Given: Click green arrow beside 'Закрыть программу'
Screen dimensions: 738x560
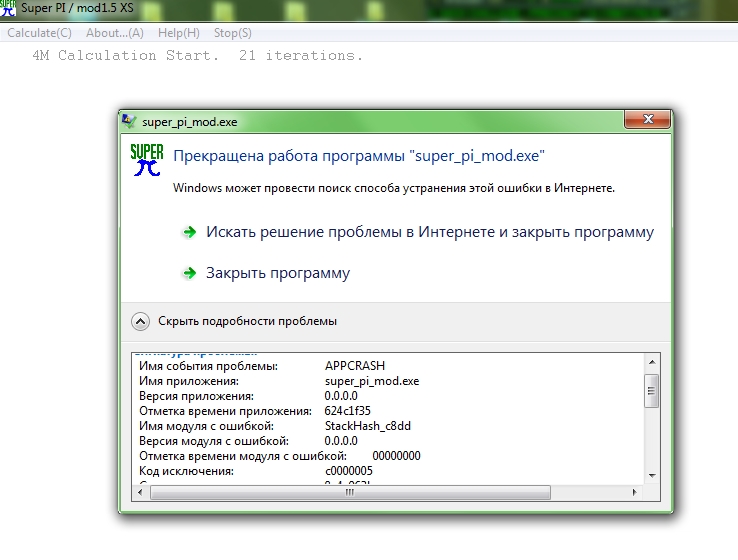Looking at the screenshot, I should 189,273.
